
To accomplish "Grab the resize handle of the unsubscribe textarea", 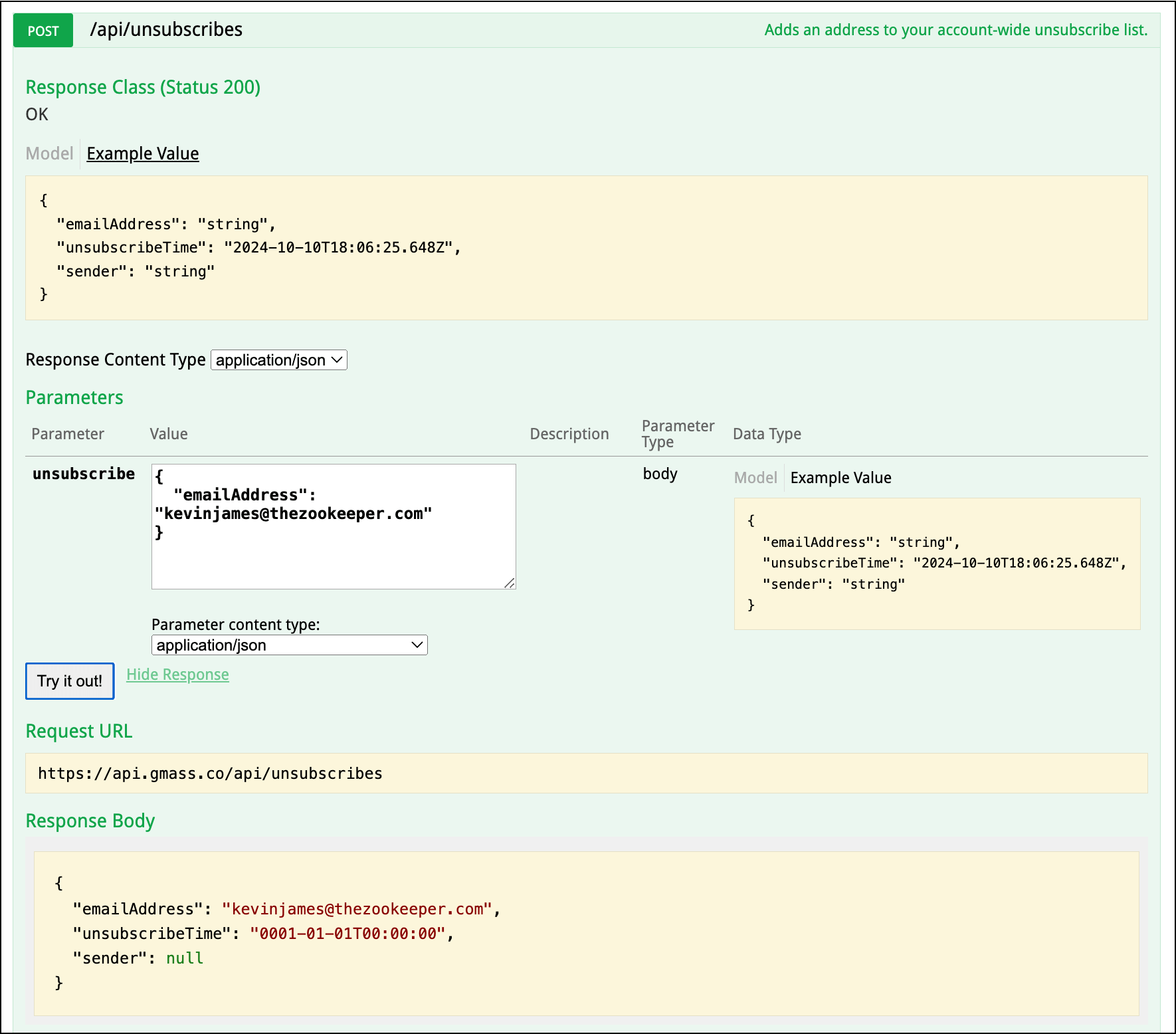I will 510,583.
